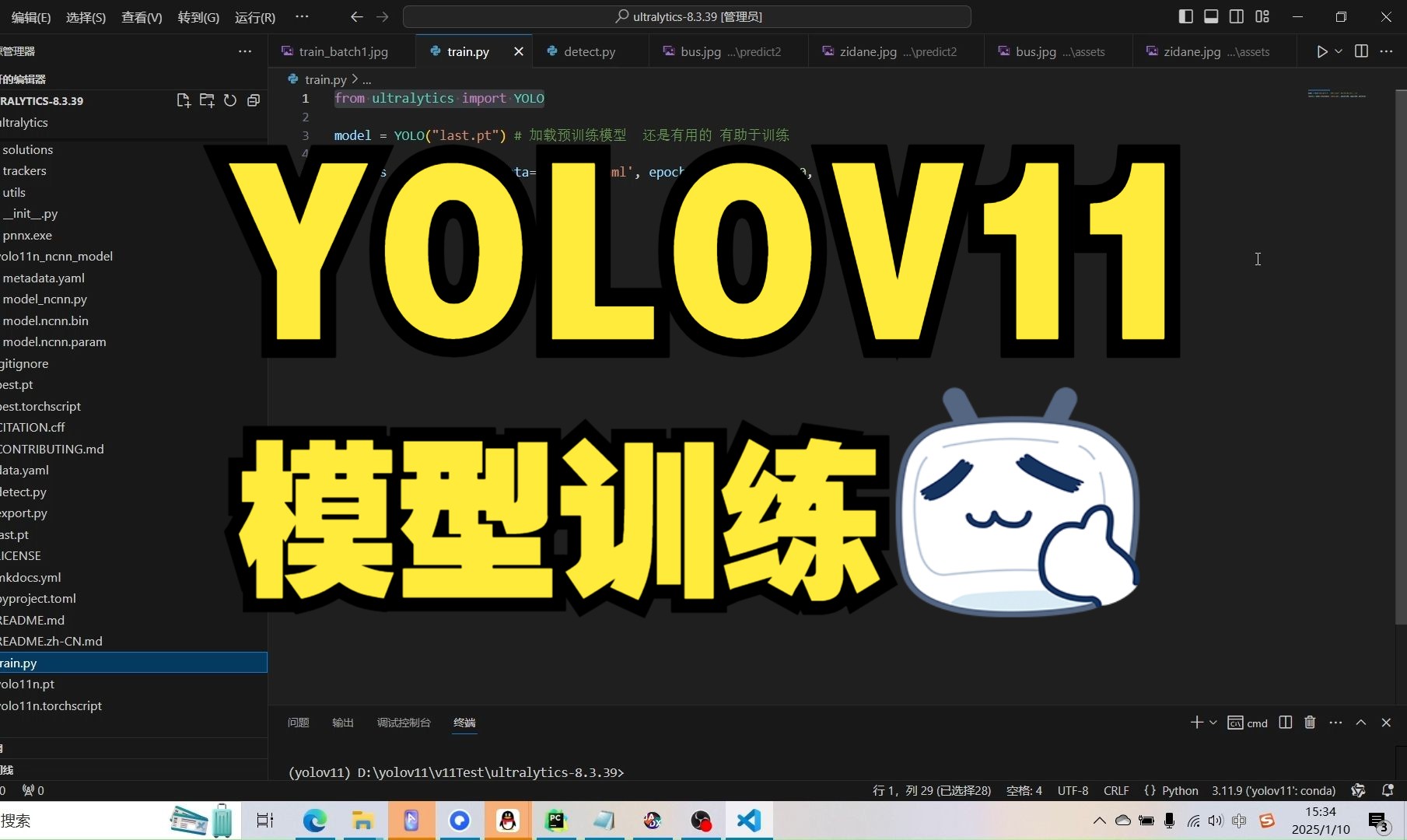Close the train.py tab
The width and height of the screenshot is (1407, 840).
[x=519, y=51]
